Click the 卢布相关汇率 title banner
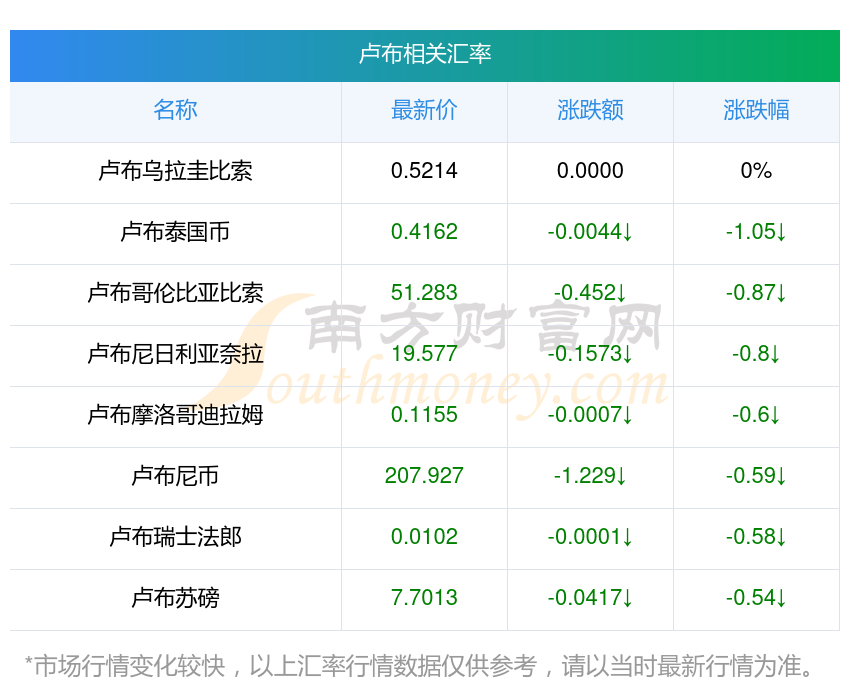850x698 pixels. coord(424,56)
